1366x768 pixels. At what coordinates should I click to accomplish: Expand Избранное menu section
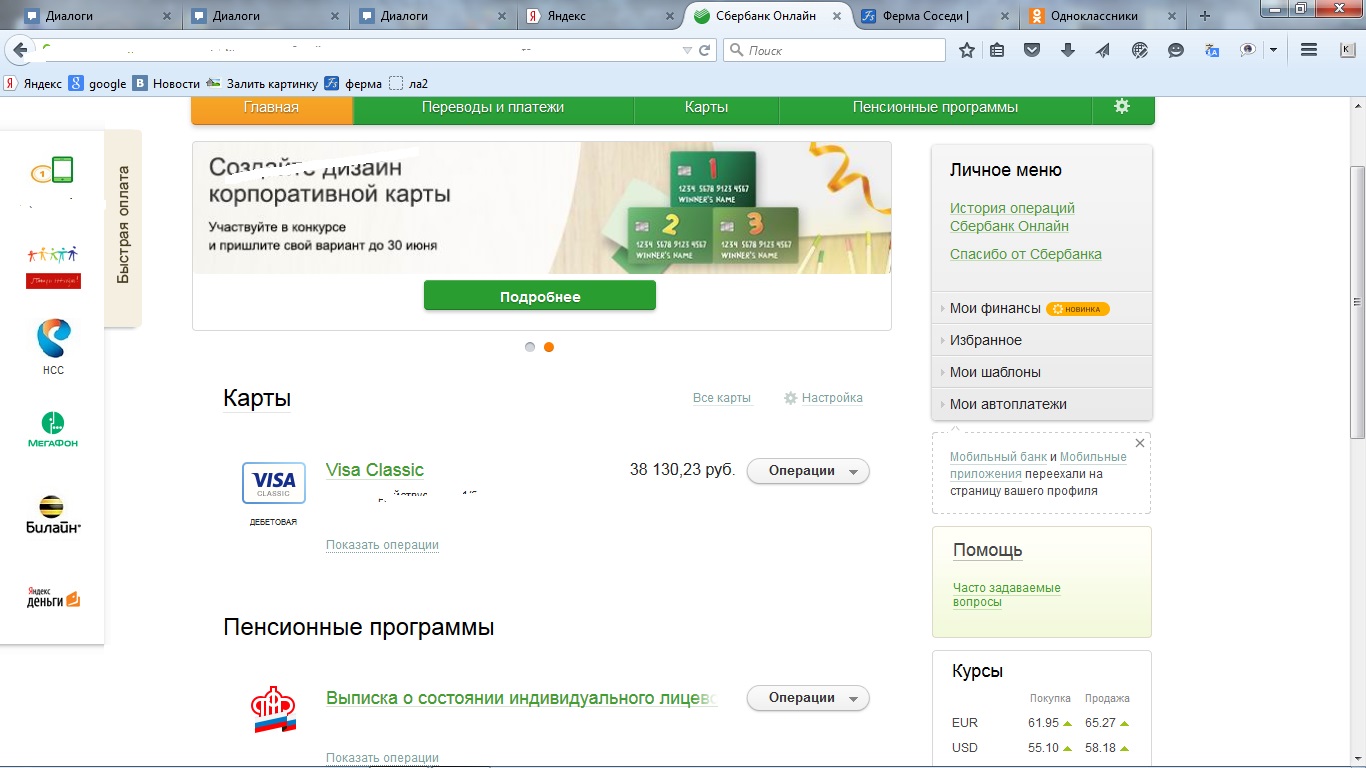pos(1041,340)
